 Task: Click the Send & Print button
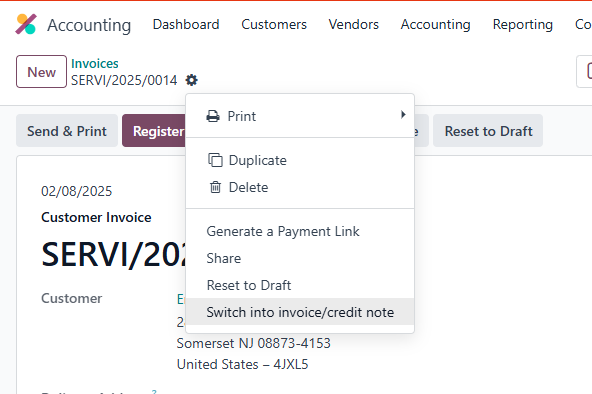click(x=67, y=131)
